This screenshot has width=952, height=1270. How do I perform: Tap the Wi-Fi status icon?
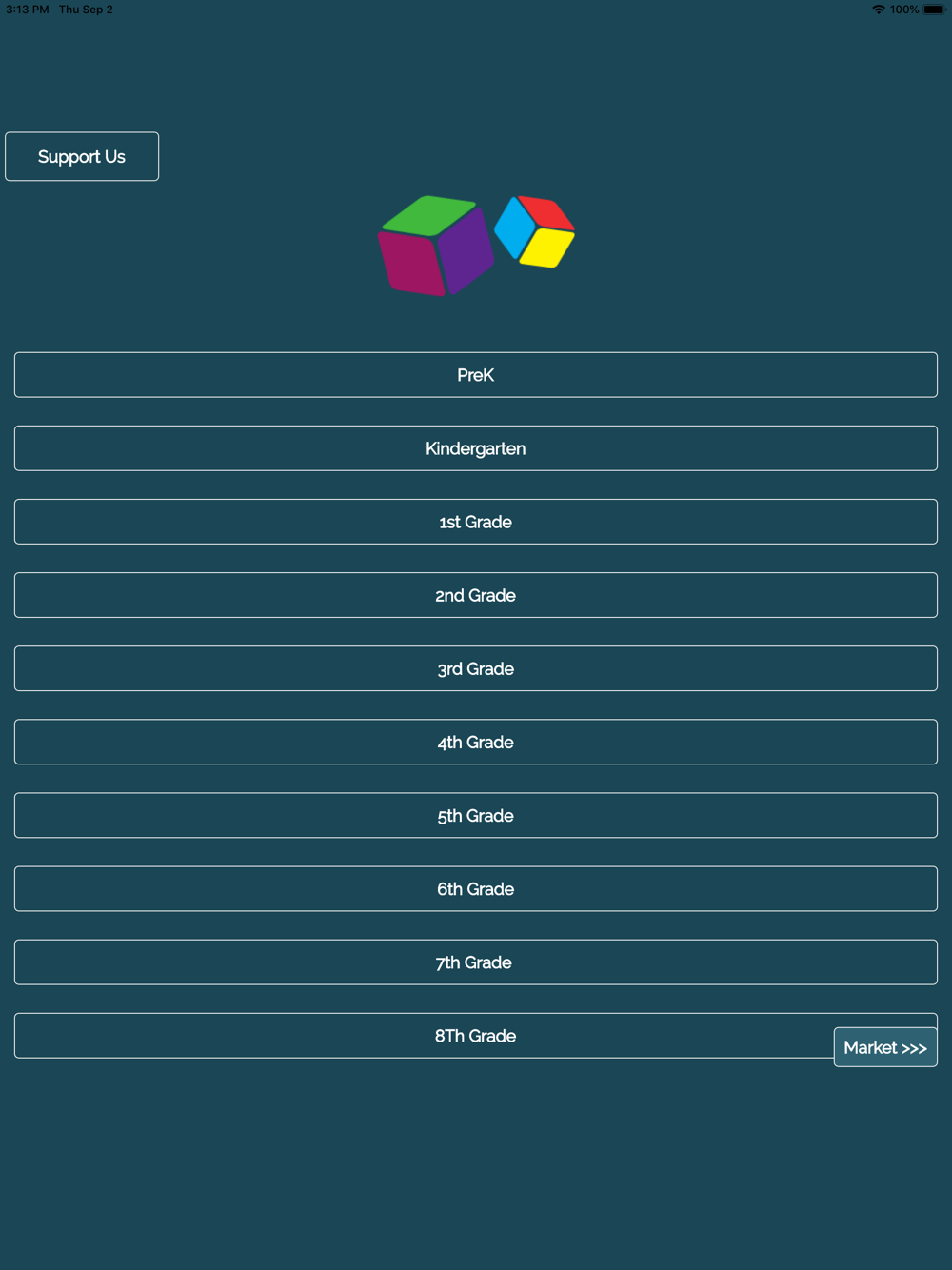point(878,10)
